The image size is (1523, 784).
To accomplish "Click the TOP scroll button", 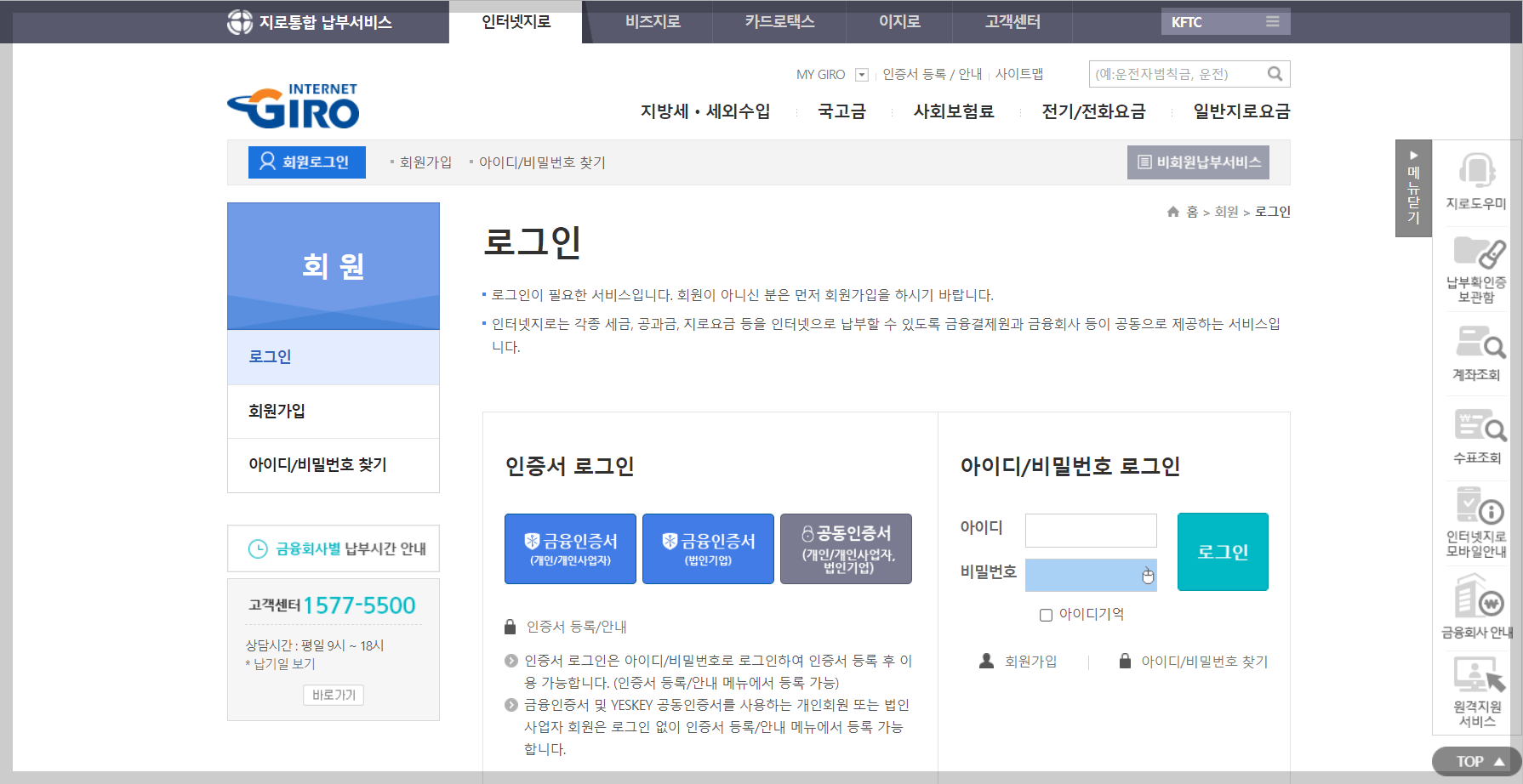I will pyautogui.click(x=1475, y=761).
